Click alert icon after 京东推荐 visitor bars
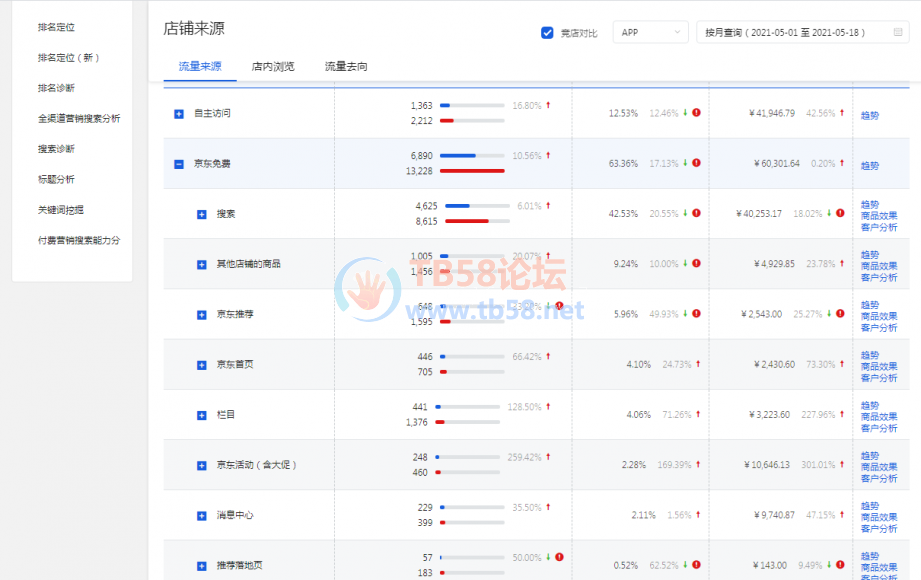Image resolution: width=921 pixels, height=580 pixels. click(x=559, y=306)
